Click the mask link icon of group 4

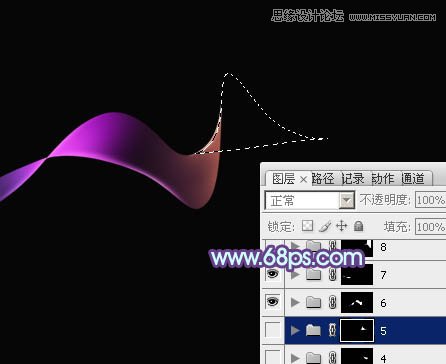(332, 358)
